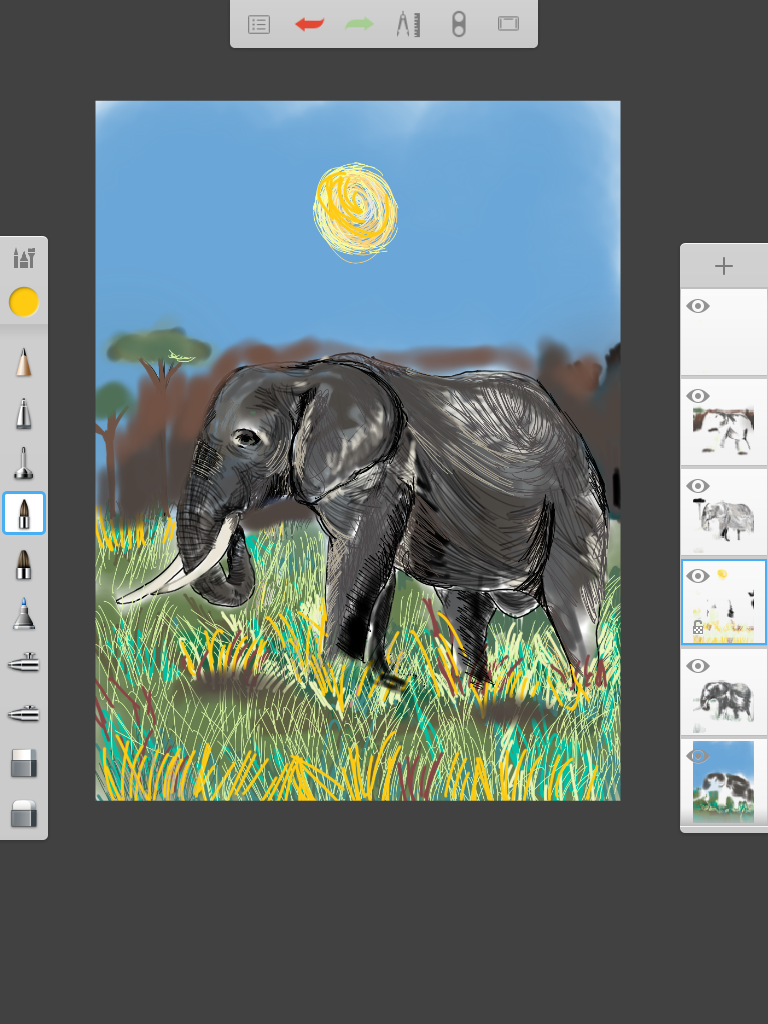The height and width of the screenshot is (1024, 768).
Task: Select the top blank layer thumbnail
Action: 724,332
